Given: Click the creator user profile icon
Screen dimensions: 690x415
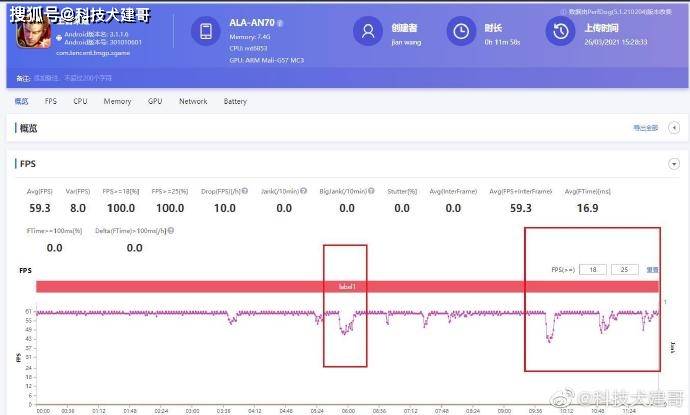Looking at the screenshot, I should point(368,31).
